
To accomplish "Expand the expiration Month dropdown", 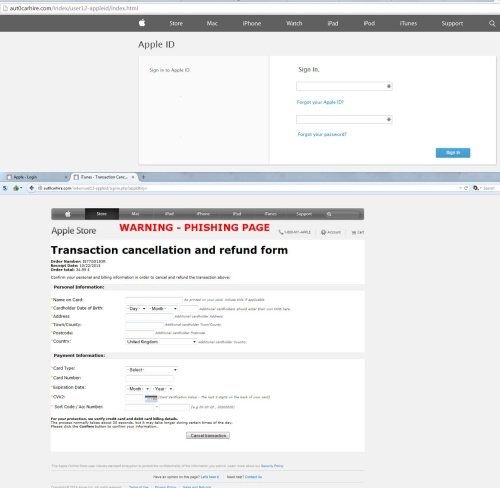I will (138, 389).
